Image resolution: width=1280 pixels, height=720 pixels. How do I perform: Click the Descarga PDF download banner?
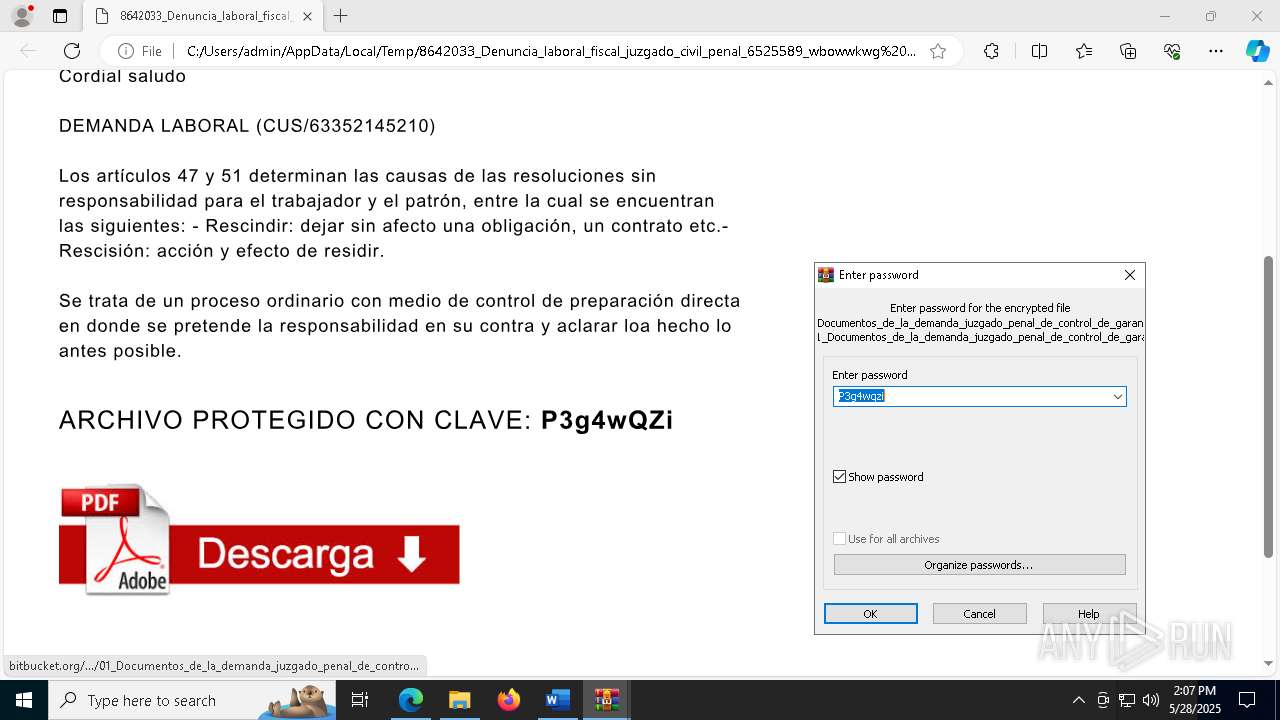(259, 554)
